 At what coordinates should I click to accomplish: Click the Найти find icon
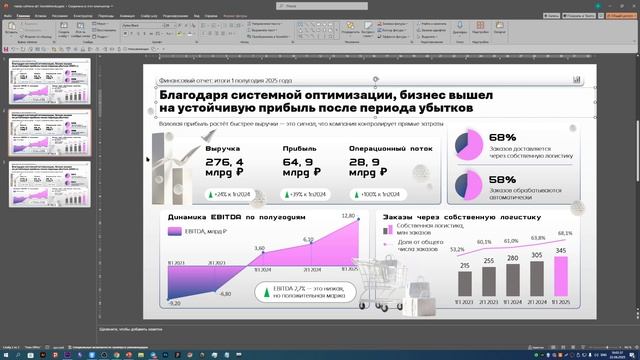pos(418,24)
